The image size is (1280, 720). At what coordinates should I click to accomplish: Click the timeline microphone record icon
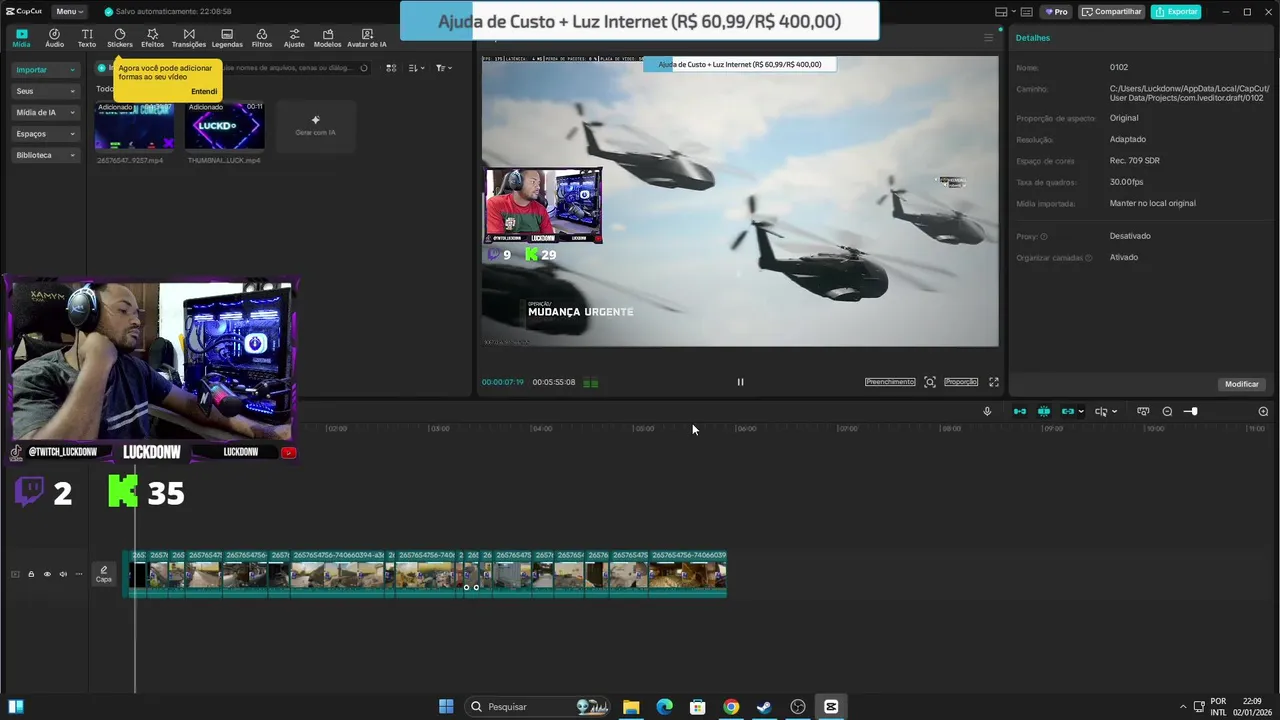coord(987,411)
